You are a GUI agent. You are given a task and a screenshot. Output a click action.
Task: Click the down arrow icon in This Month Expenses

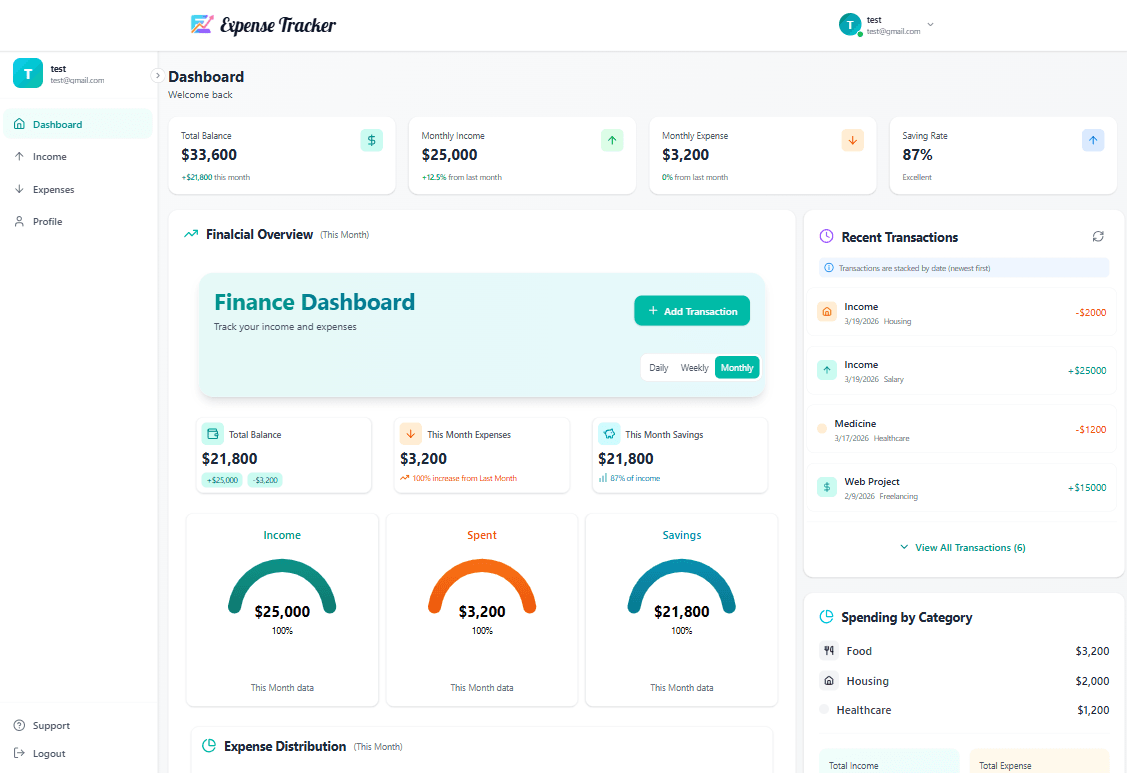[410, 434]
